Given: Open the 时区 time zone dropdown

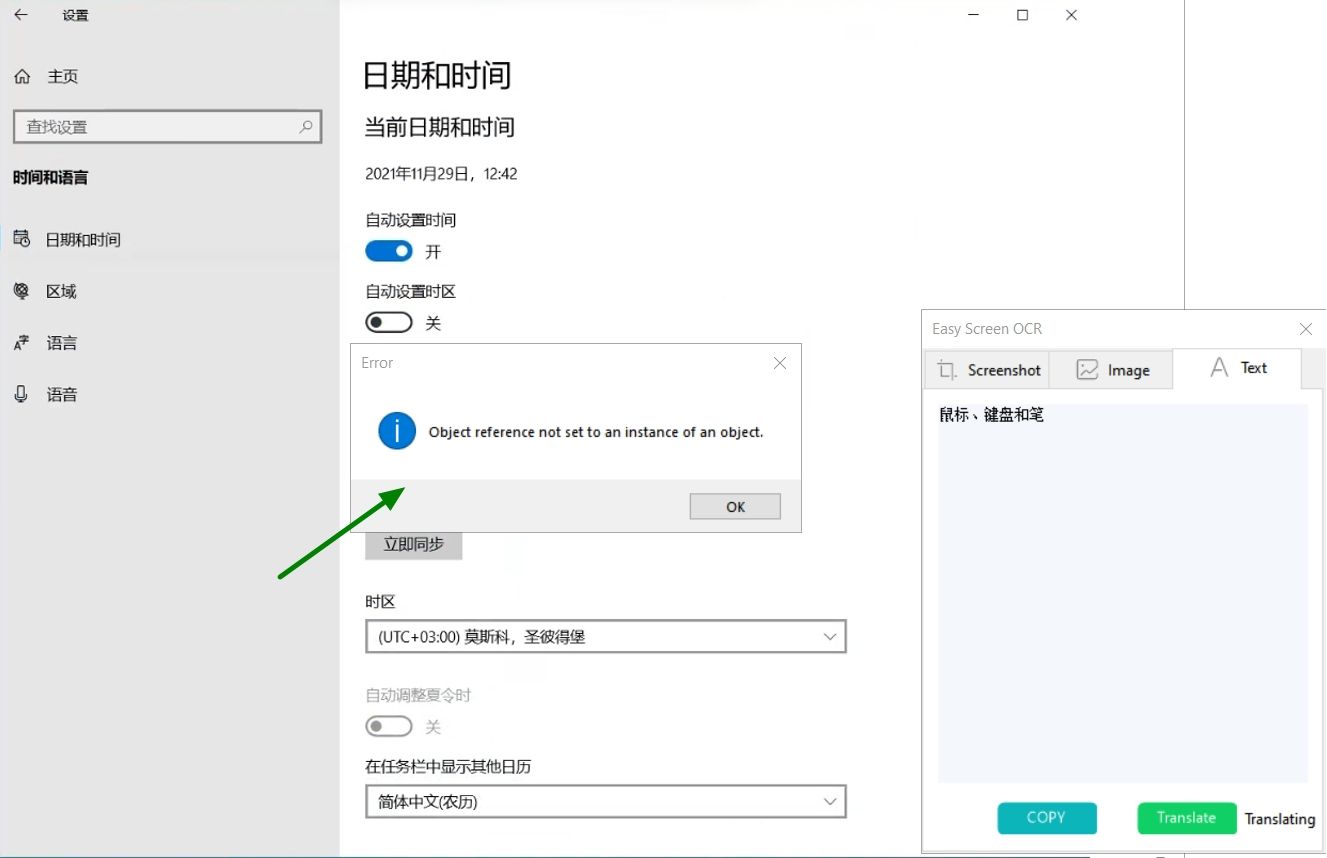Looking at the screenshot, I should click(x=606, y=637).
